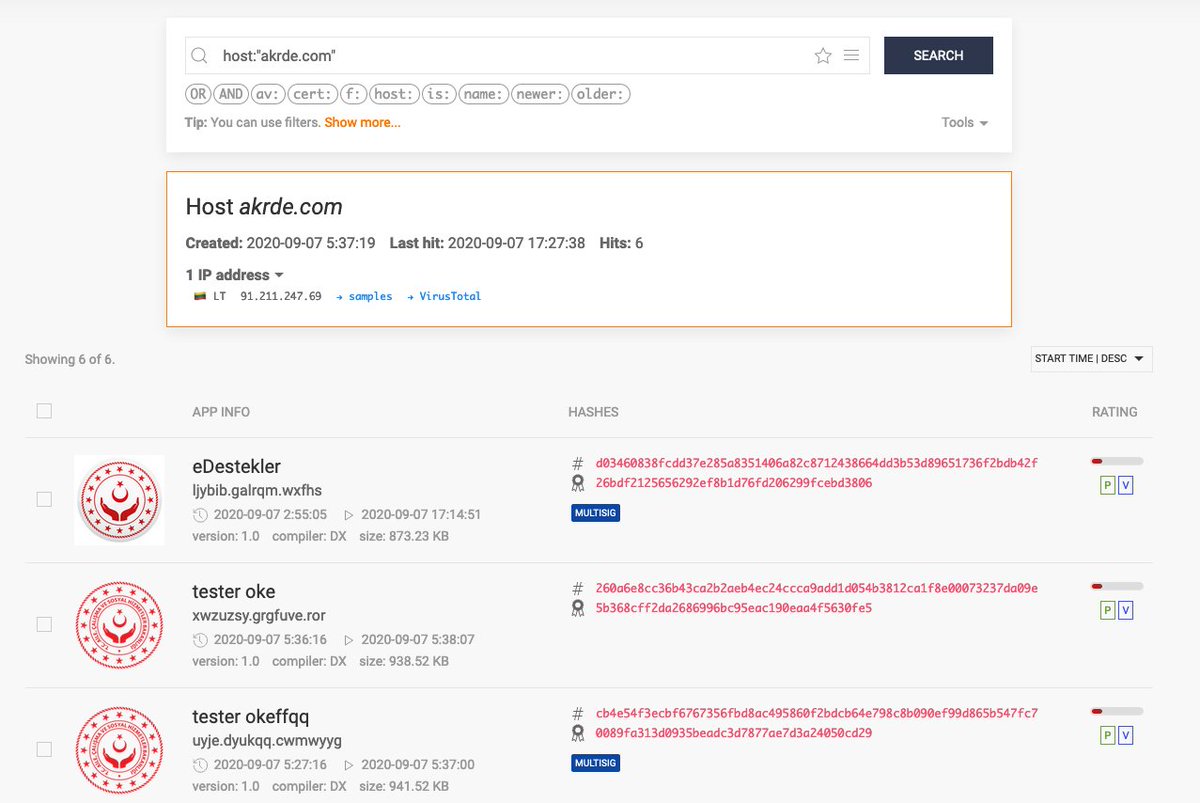Open the tester okeffqq app icon thumbnail

coord(120,750)
